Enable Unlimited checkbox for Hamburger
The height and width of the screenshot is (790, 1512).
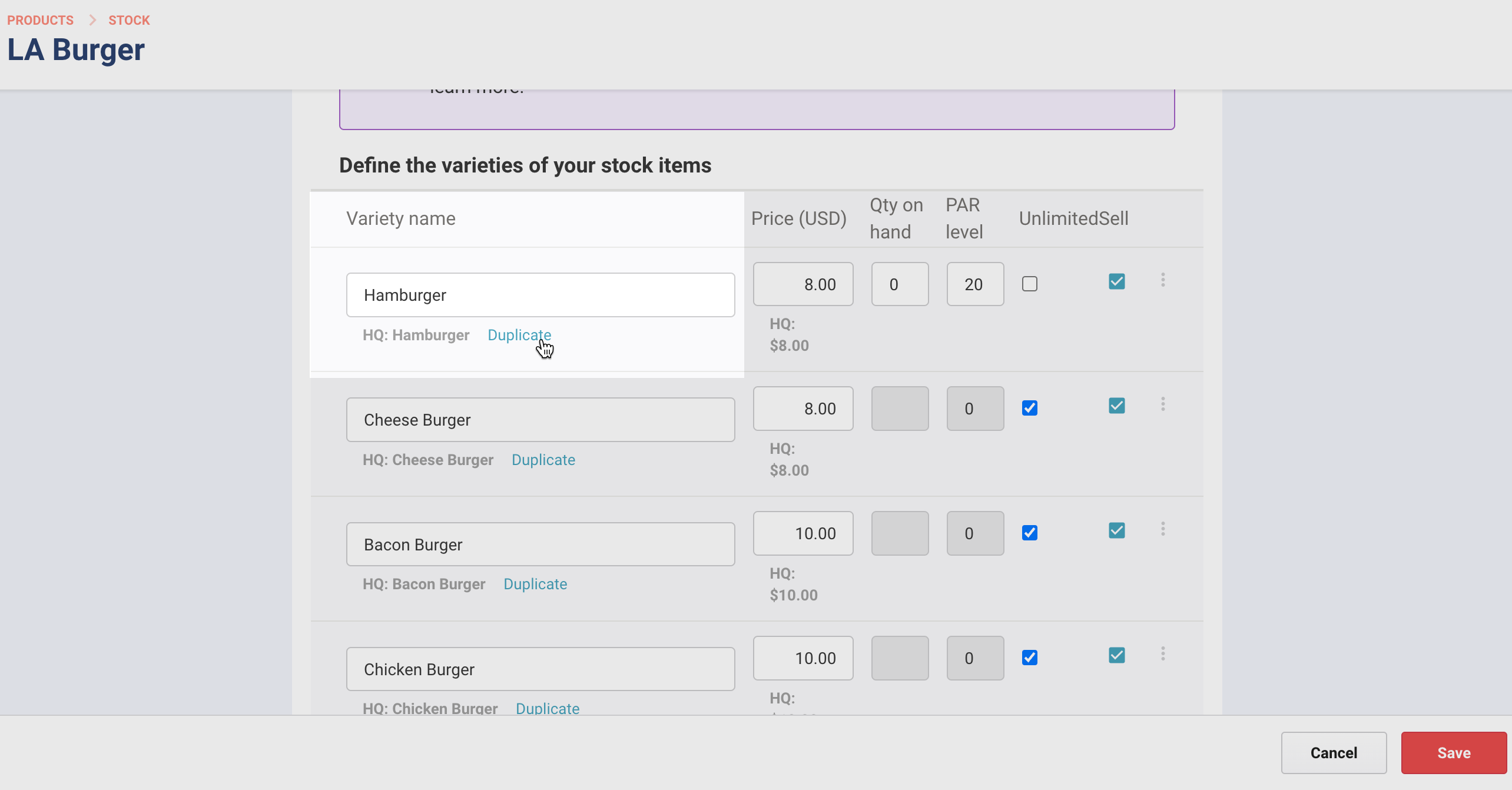(x=1030, y=284)
